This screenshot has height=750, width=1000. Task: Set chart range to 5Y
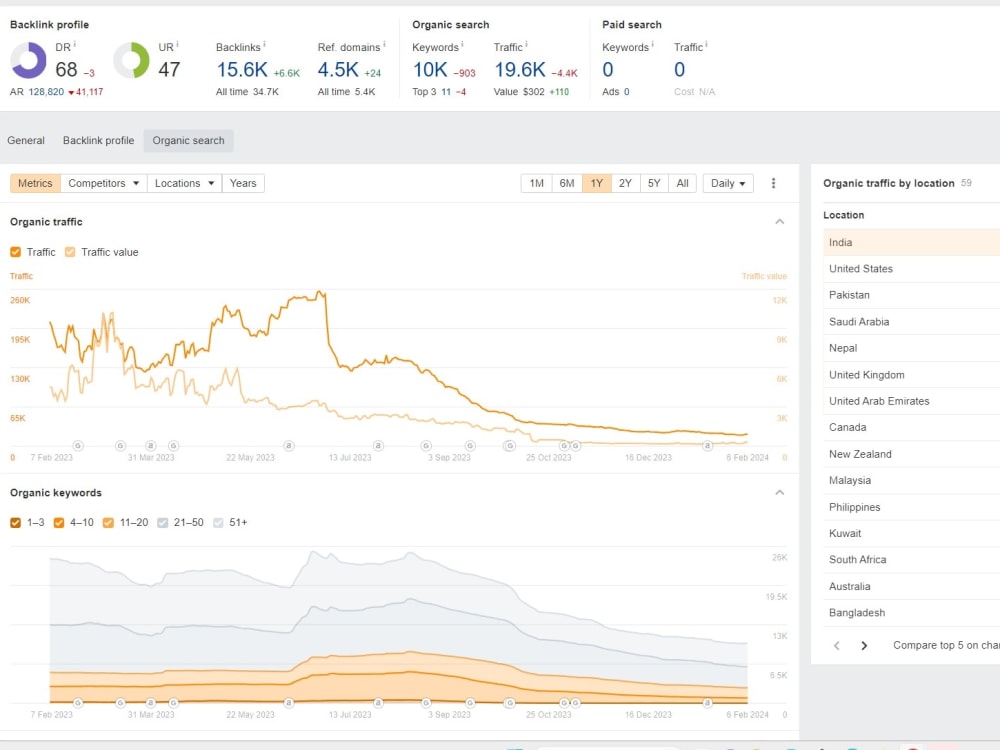[x=654, y=183]
